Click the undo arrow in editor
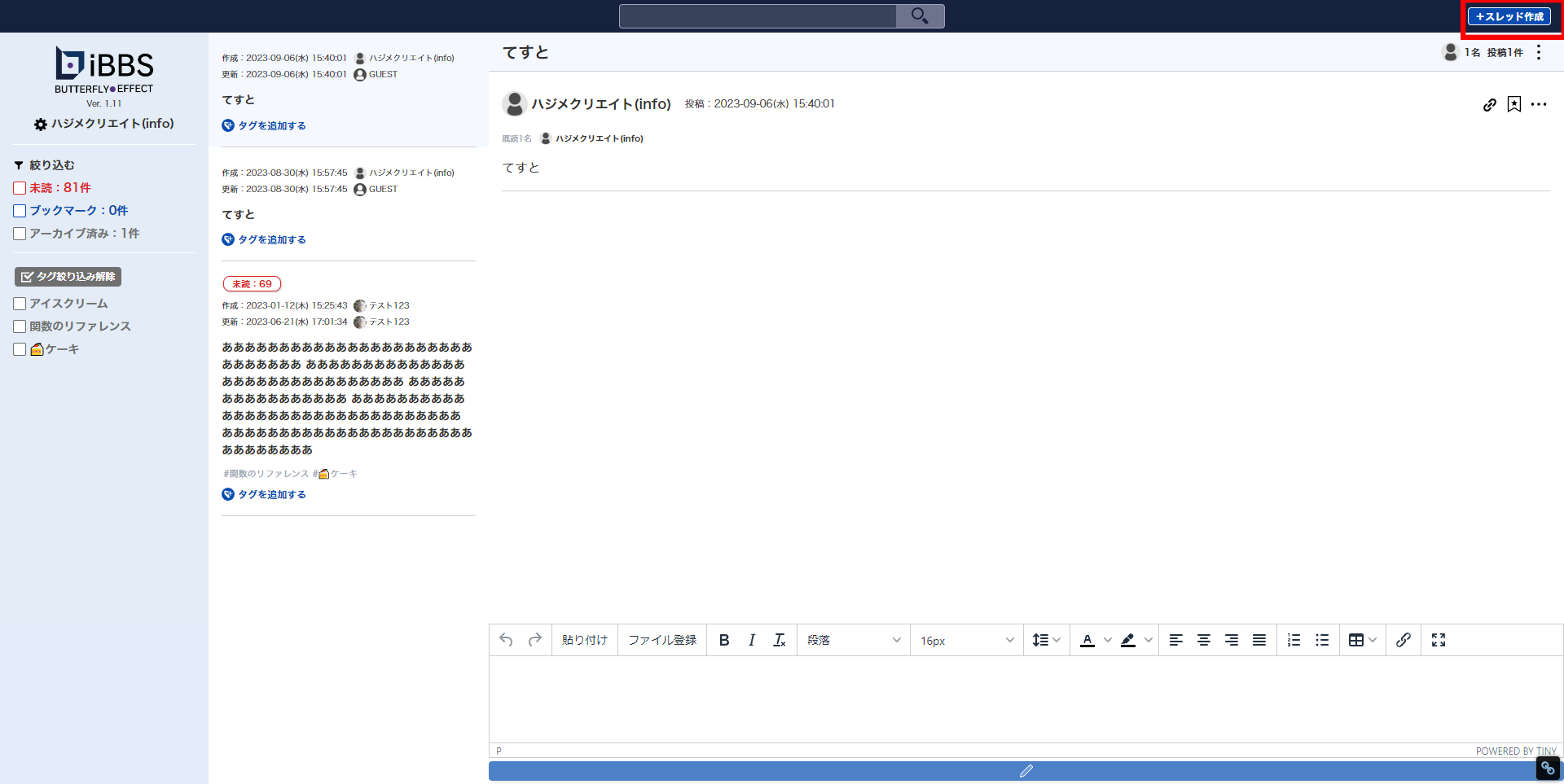Image resolution: width=1564 pixels, height=784 pixels. pos(506,641)
